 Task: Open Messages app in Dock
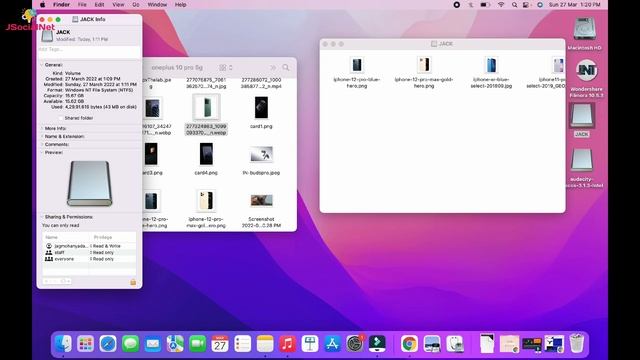tap(130, 343)
